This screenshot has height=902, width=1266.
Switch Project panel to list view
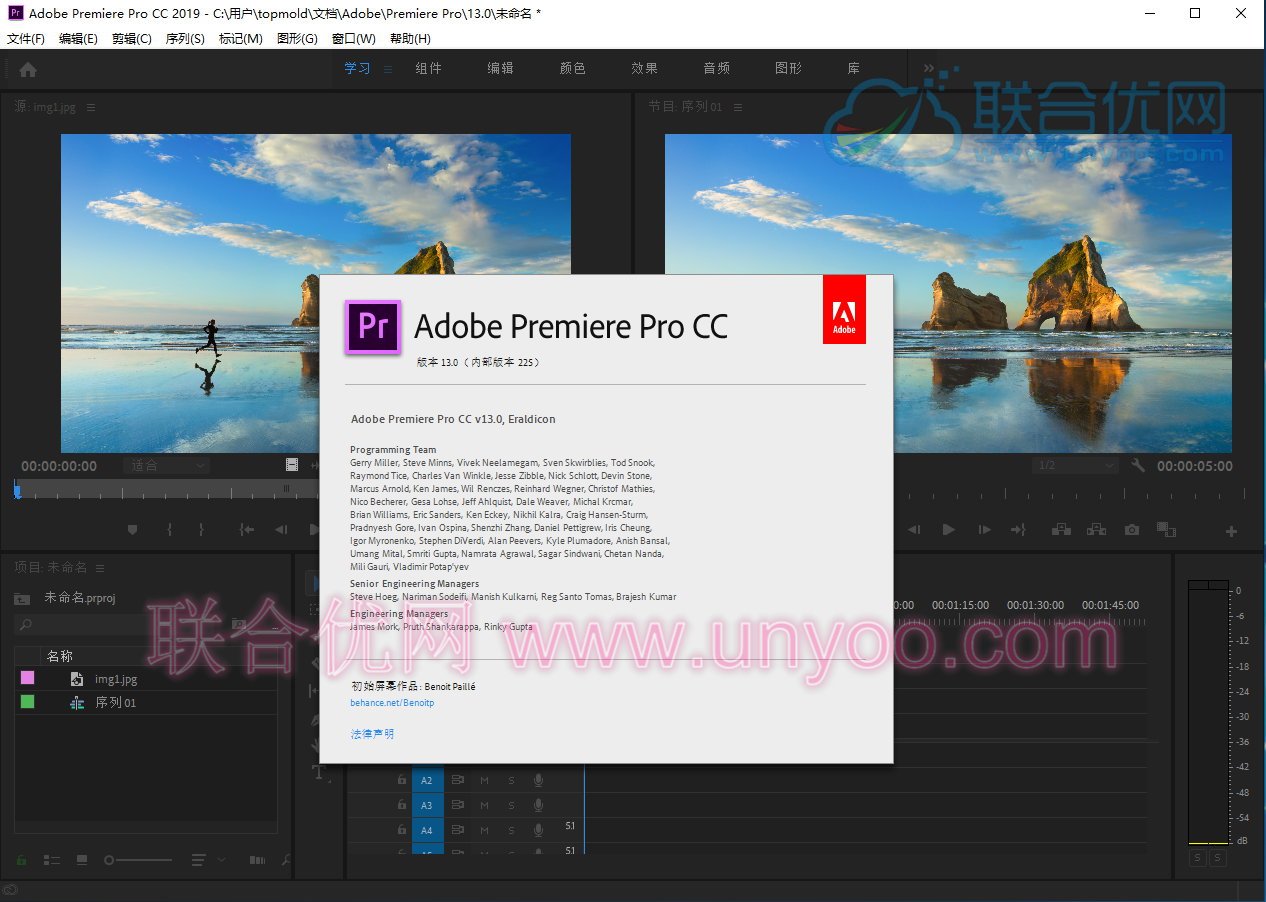pos(52,860)
